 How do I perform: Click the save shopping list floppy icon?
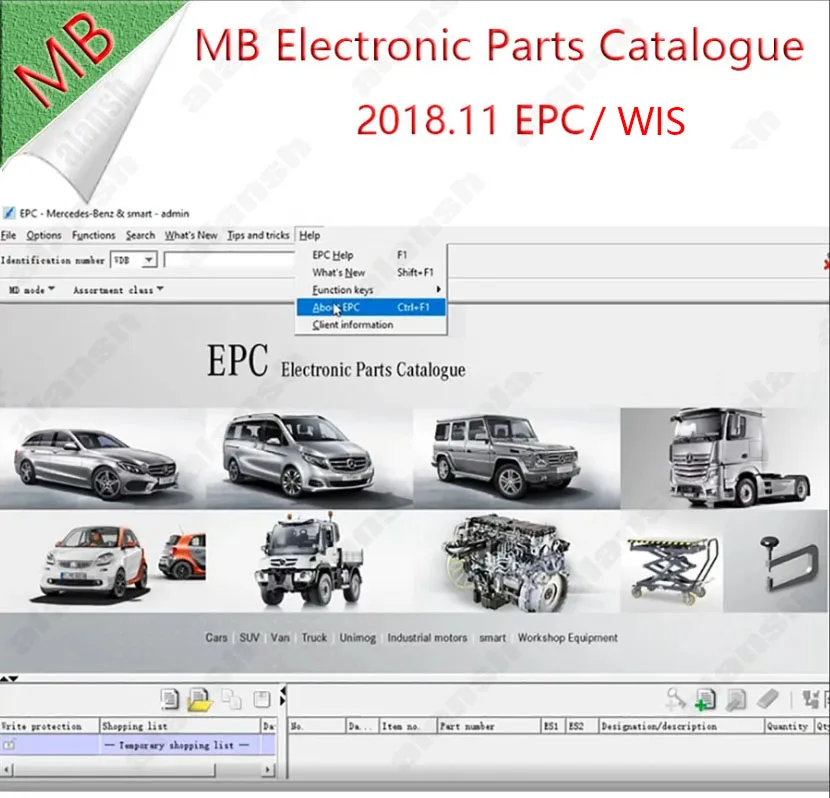[261, 700]
